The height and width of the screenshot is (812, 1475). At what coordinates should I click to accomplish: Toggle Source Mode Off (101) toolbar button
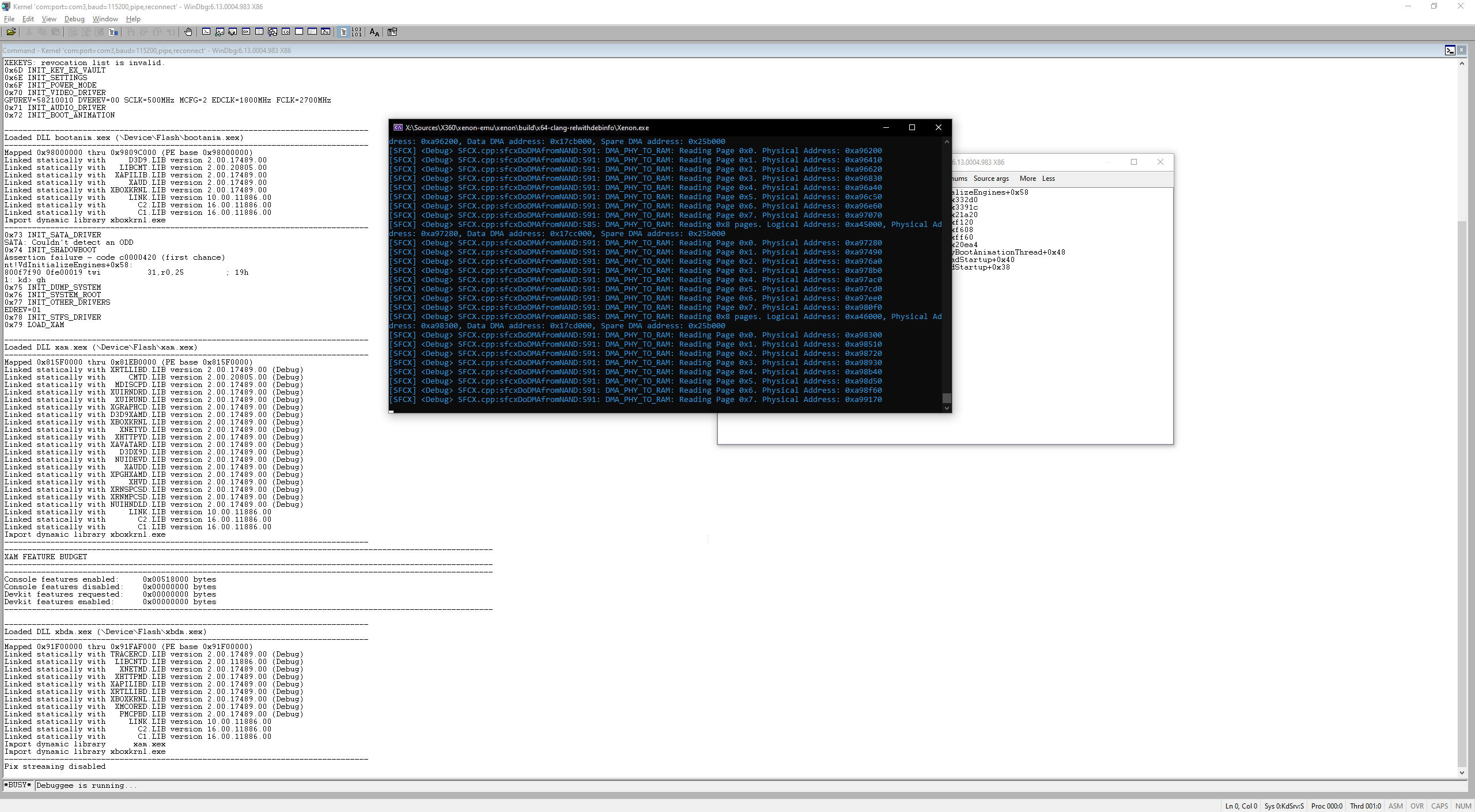[x=357, y=32]
